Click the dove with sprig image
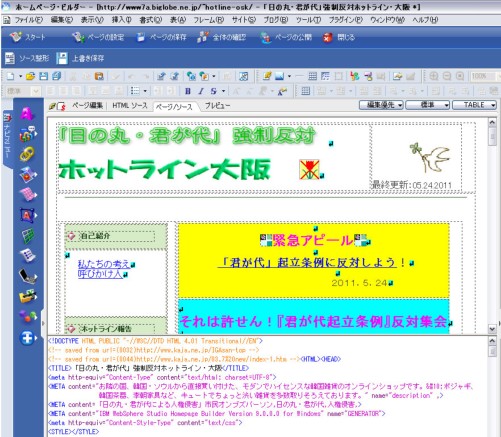The width and height of the screenshot is (501, 437). tap(430, 158)
